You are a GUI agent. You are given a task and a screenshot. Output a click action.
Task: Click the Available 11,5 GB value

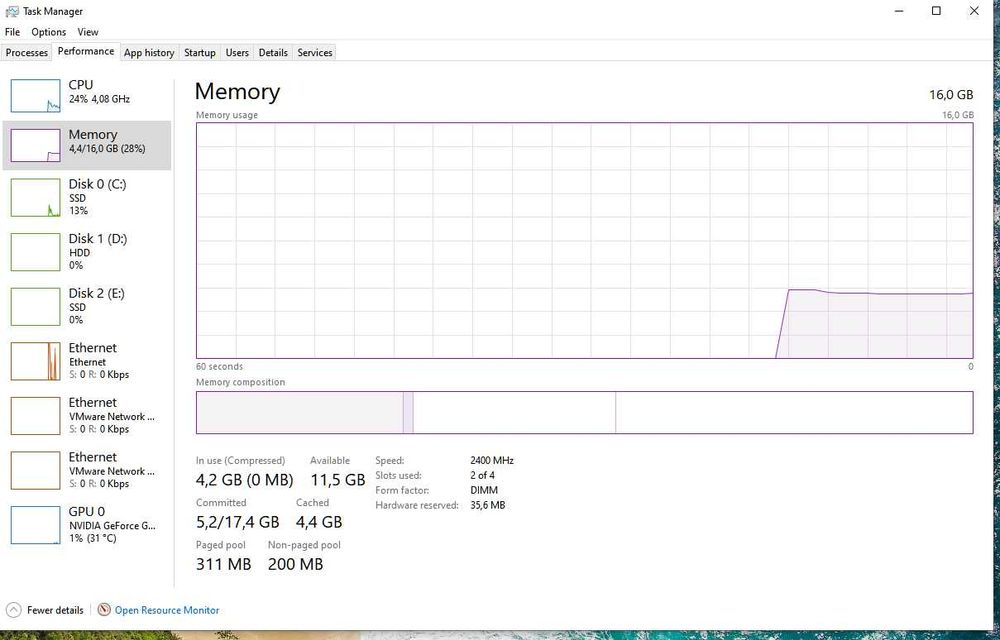point(338,480)
